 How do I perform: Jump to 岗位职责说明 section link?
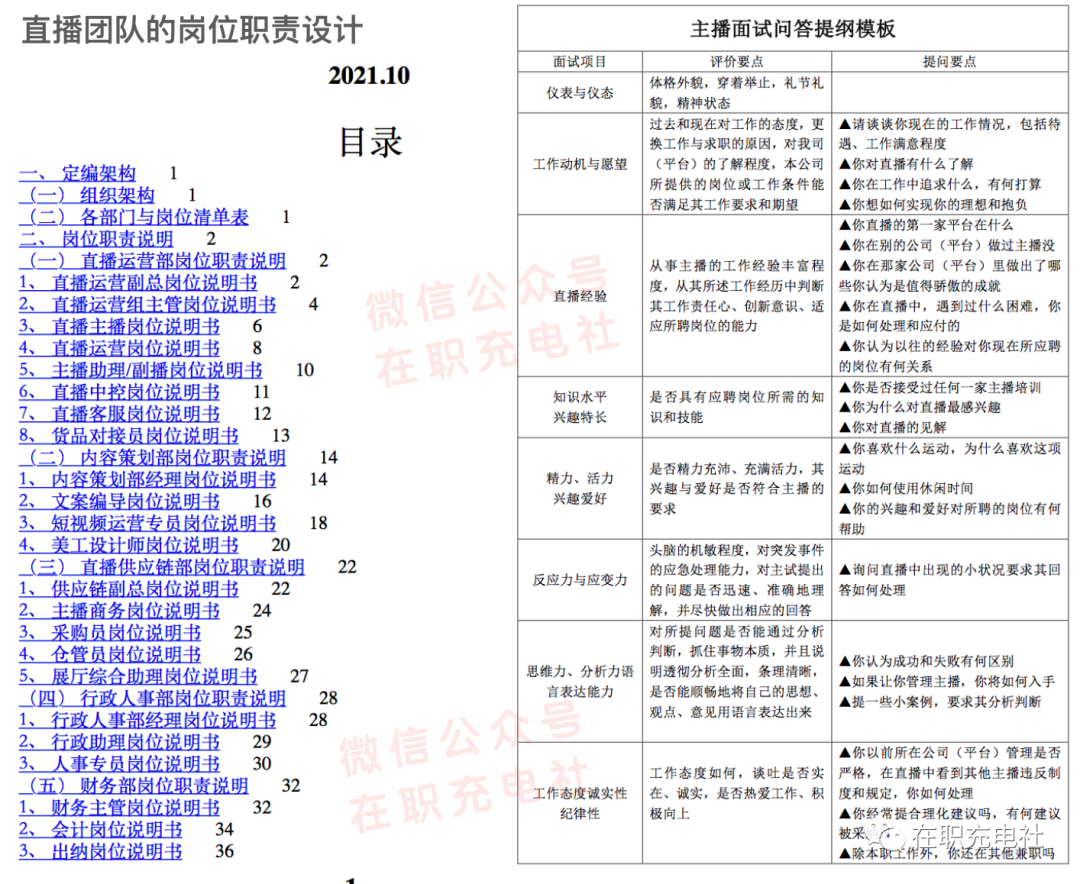(x=97, y=239)
